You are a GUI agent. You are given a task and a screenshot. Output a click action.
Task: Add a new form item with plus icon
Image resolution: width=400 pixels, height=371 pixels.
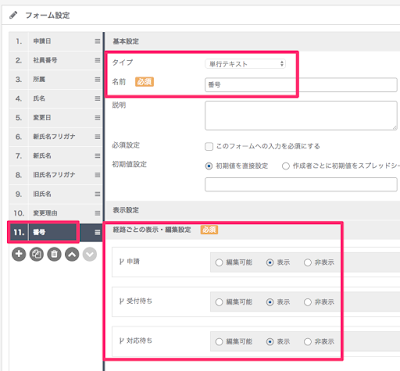(x=19, y=254)
